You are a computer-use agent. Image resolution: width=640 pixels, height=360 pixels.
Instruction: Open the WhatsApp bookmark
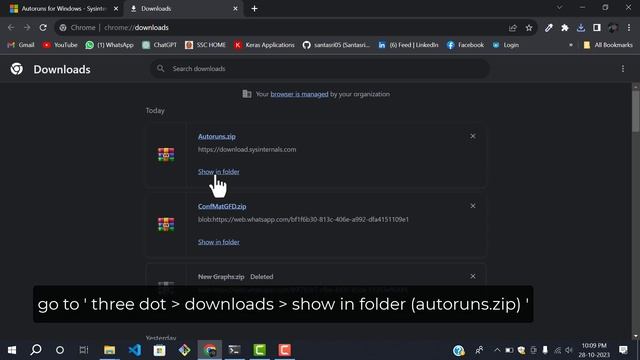tap(109, 45)
